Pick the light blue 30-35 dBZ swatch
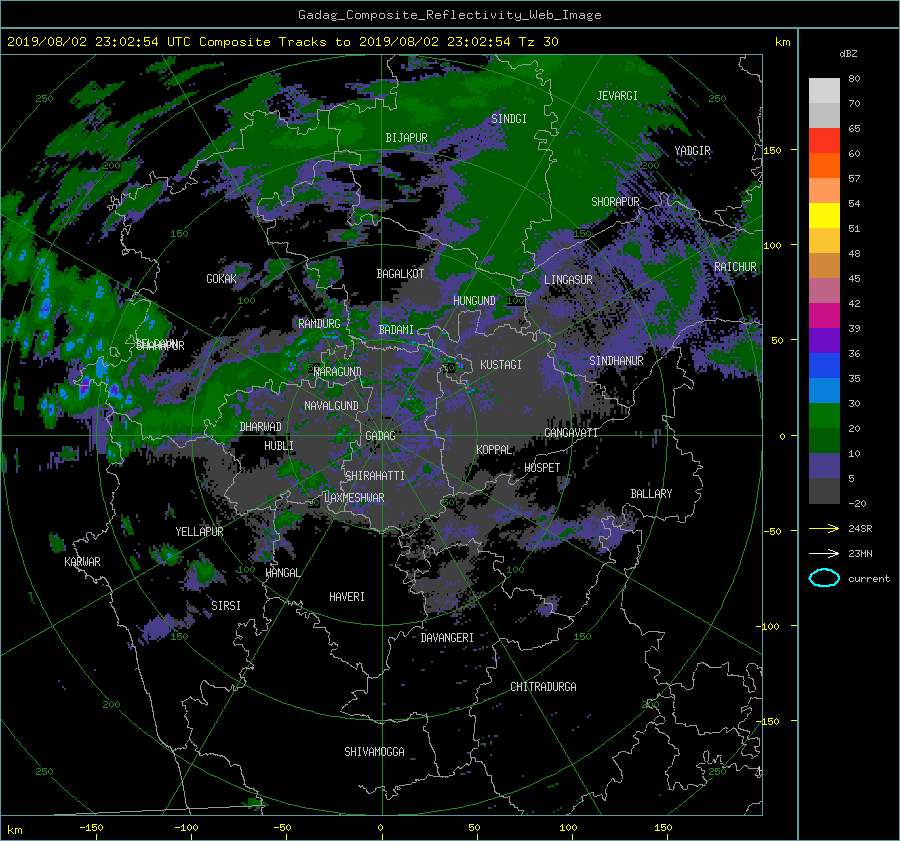The height and width of the screenshot is (841, 900). (x=824, y=391)
